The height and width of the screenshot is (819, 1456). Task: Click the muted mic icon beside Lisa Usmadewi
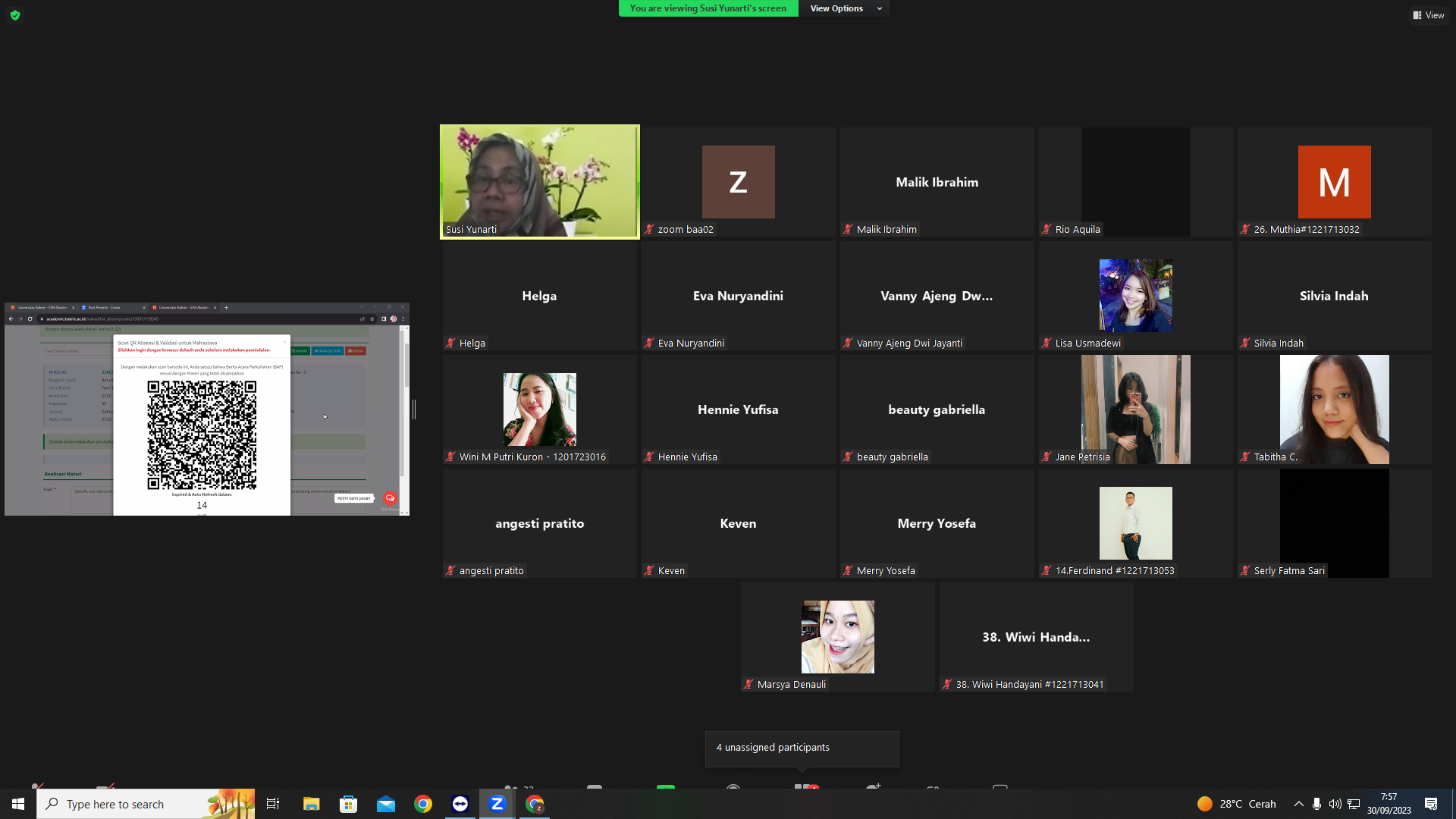point(1047,343)
